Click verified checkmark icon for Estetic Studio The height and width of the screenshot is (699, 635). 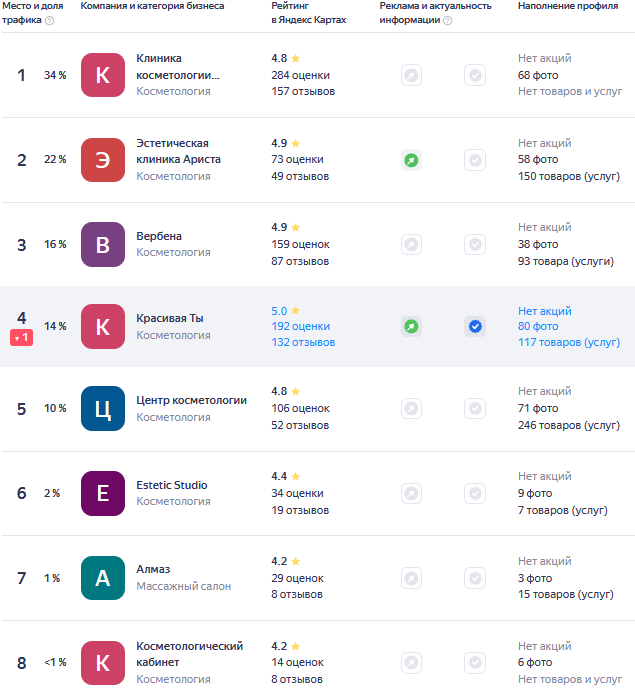tap(475, 493)
